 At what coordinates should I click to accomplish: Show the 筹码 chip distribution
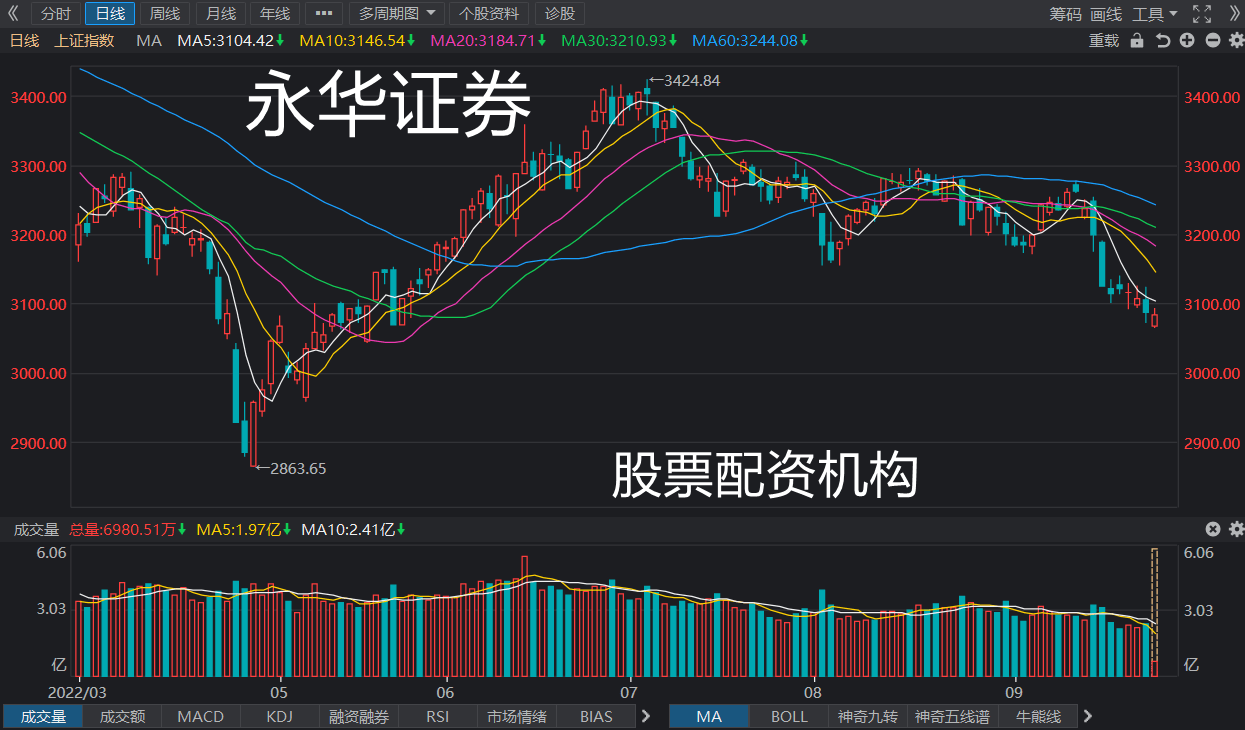[1065, 14]
